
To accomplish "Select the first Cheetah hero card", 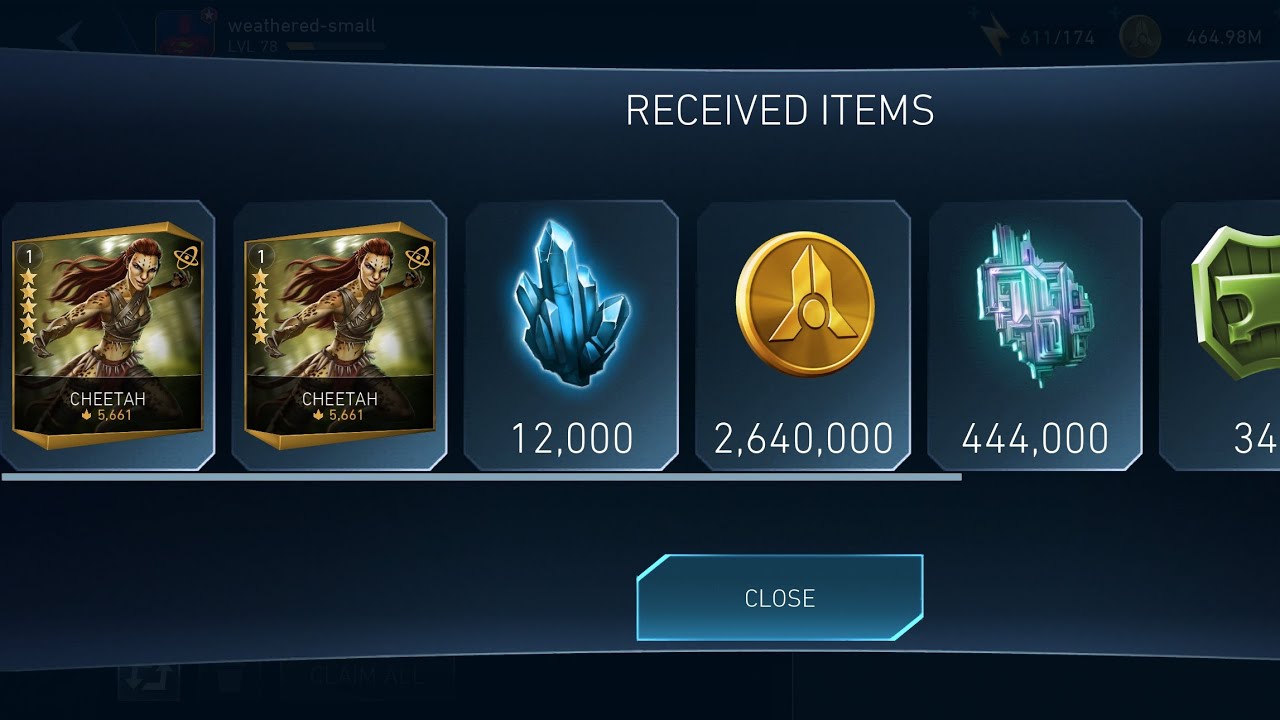I will [x=107, y=336].
